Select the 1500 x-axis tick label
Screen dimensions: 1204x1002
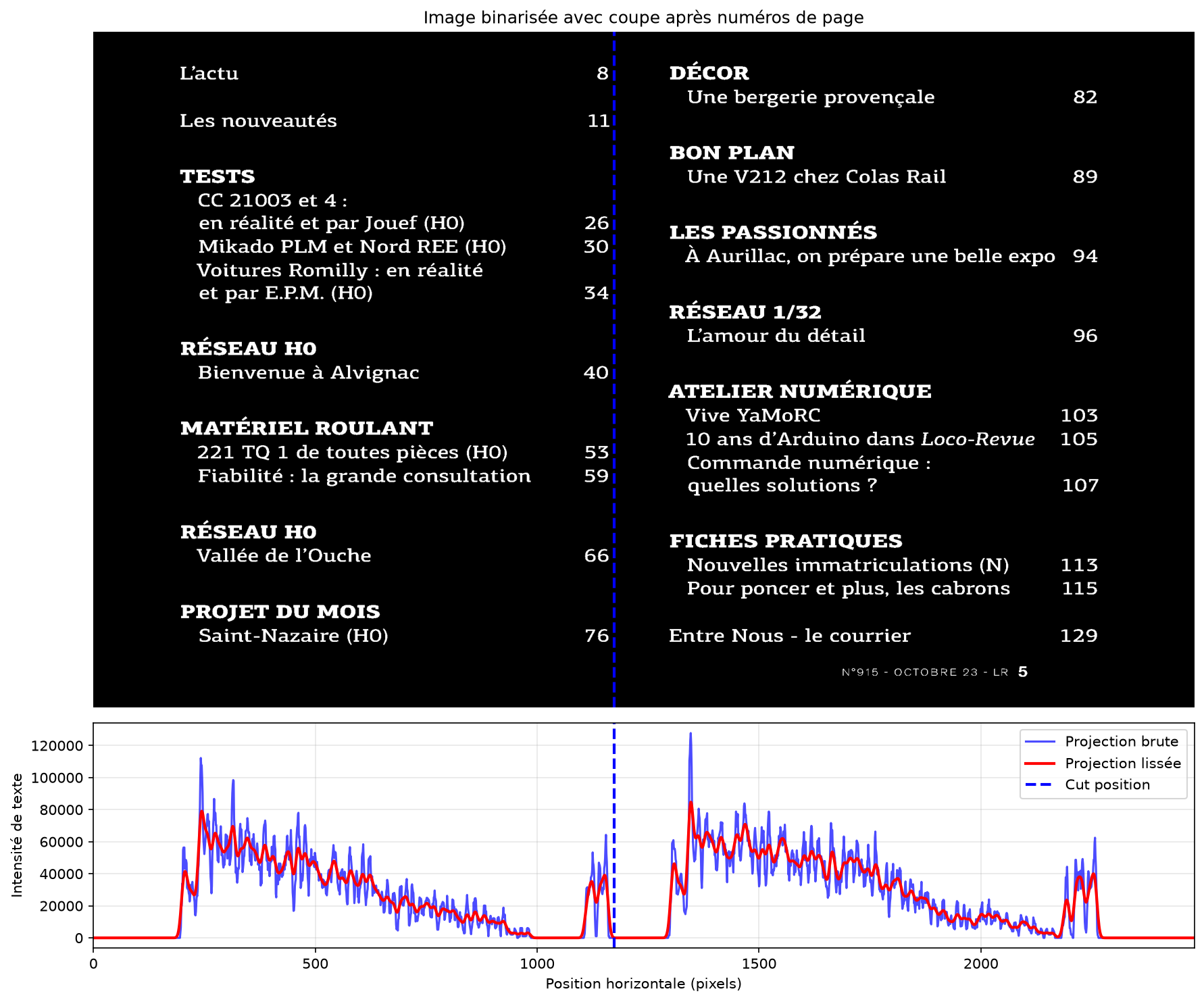coord(759,964)
